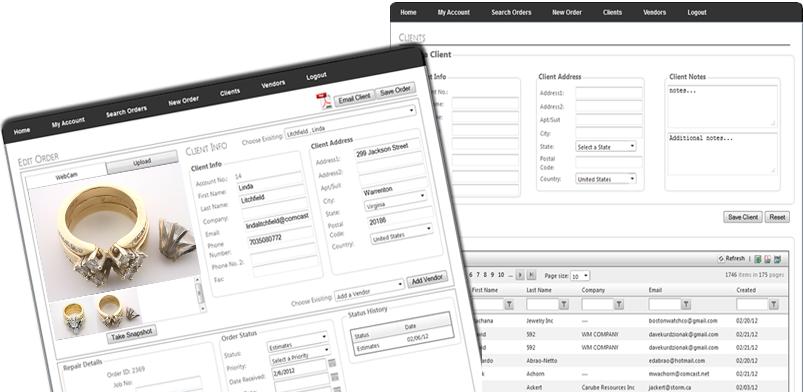
Task: Open Country dropdown in Clients window
Action: pyautogui.click(x=606, y=179)
